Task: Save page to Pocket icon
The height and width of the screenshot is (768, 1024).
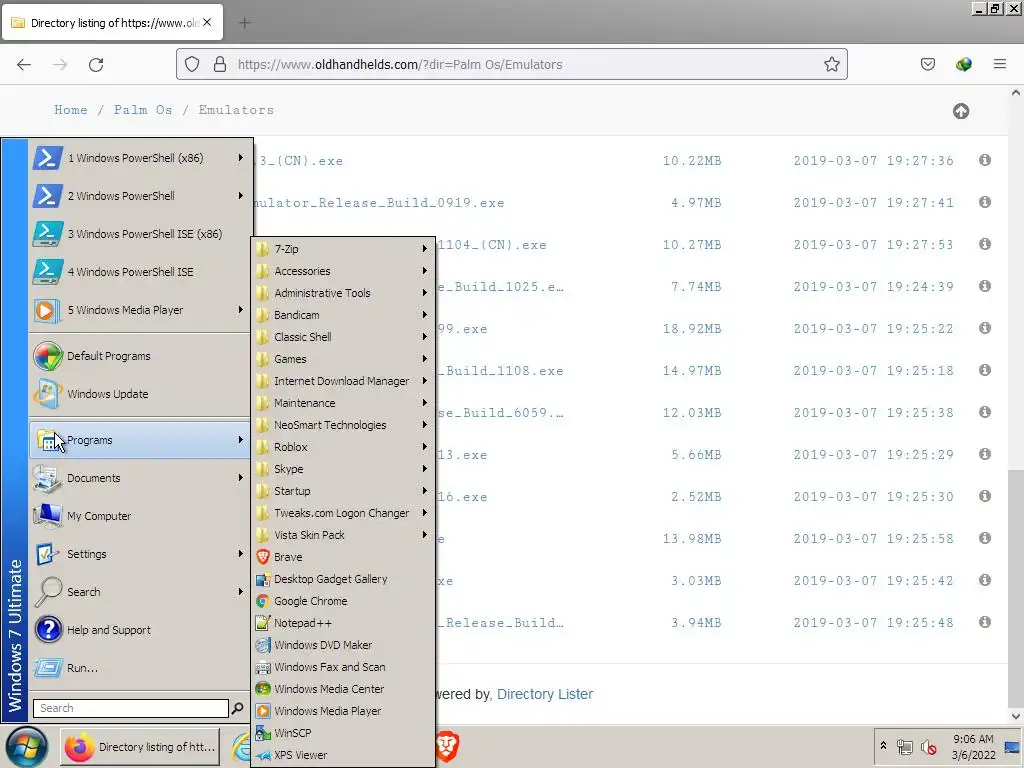Action: tap(928, 64)
